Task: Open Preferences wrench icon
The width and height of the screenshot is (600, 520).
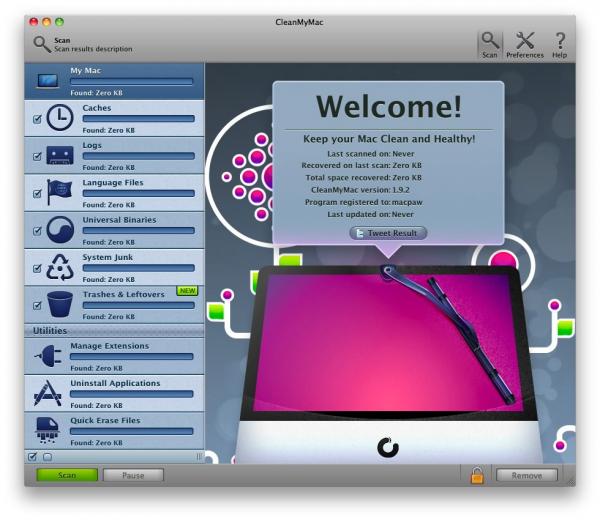Action: click(525, 40)
